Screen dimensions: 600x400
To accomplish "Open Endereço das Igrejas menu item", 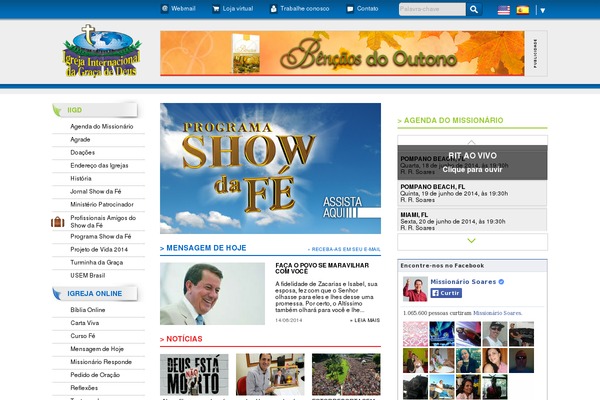I will point(99,165).
